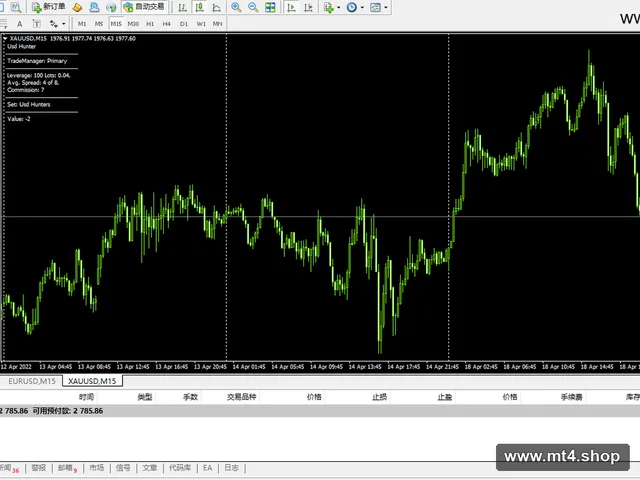Set timeframe to H1
640x480 pixels.
[150, 24]
